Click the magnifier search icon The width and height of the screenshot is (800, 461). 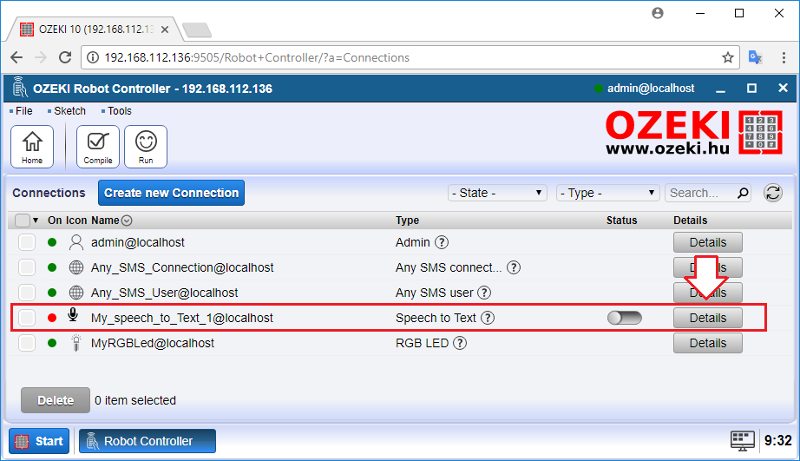(x=743, y=193)
